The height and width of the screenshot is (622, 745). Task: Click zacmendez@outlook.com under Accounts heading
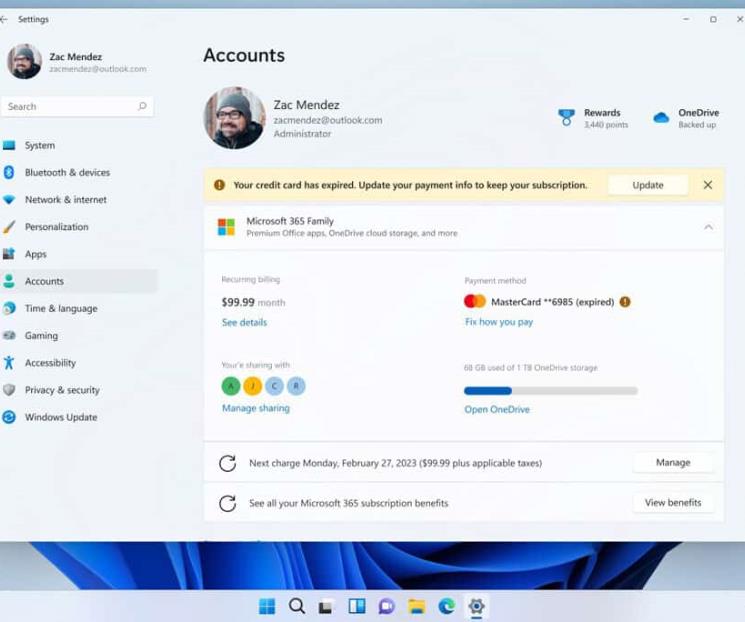click(x=328, y=120)
